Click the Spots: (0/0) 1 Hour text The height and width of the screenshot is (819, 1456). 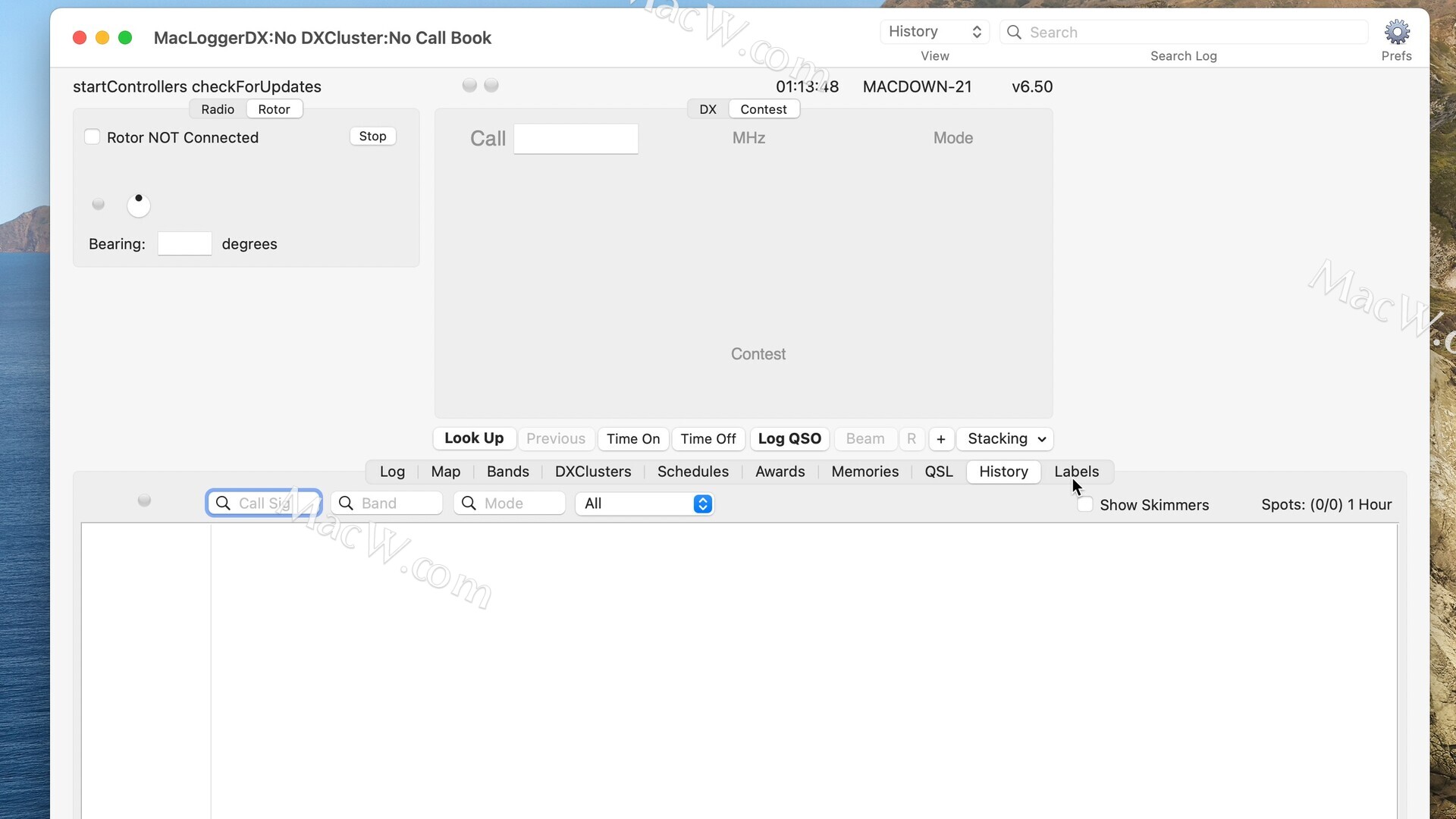pyautogui.click(x=1326, y=505)
